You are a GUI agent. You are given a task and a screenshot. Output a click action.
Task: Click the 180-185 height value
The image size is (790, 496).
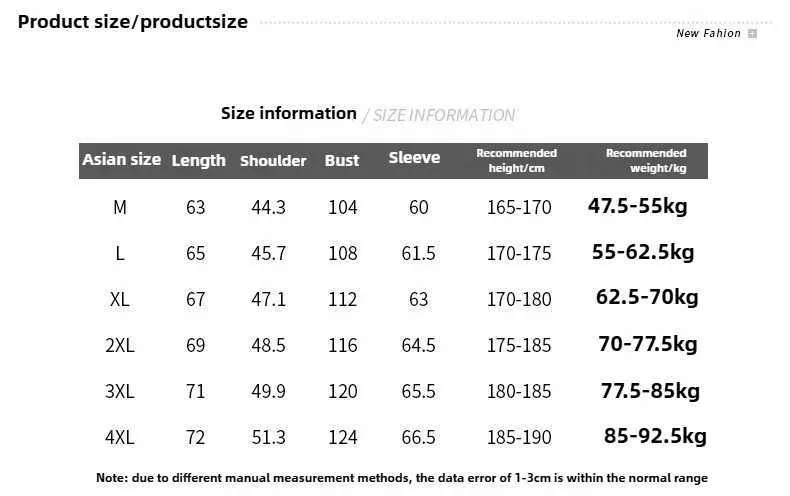coord(519,391)
